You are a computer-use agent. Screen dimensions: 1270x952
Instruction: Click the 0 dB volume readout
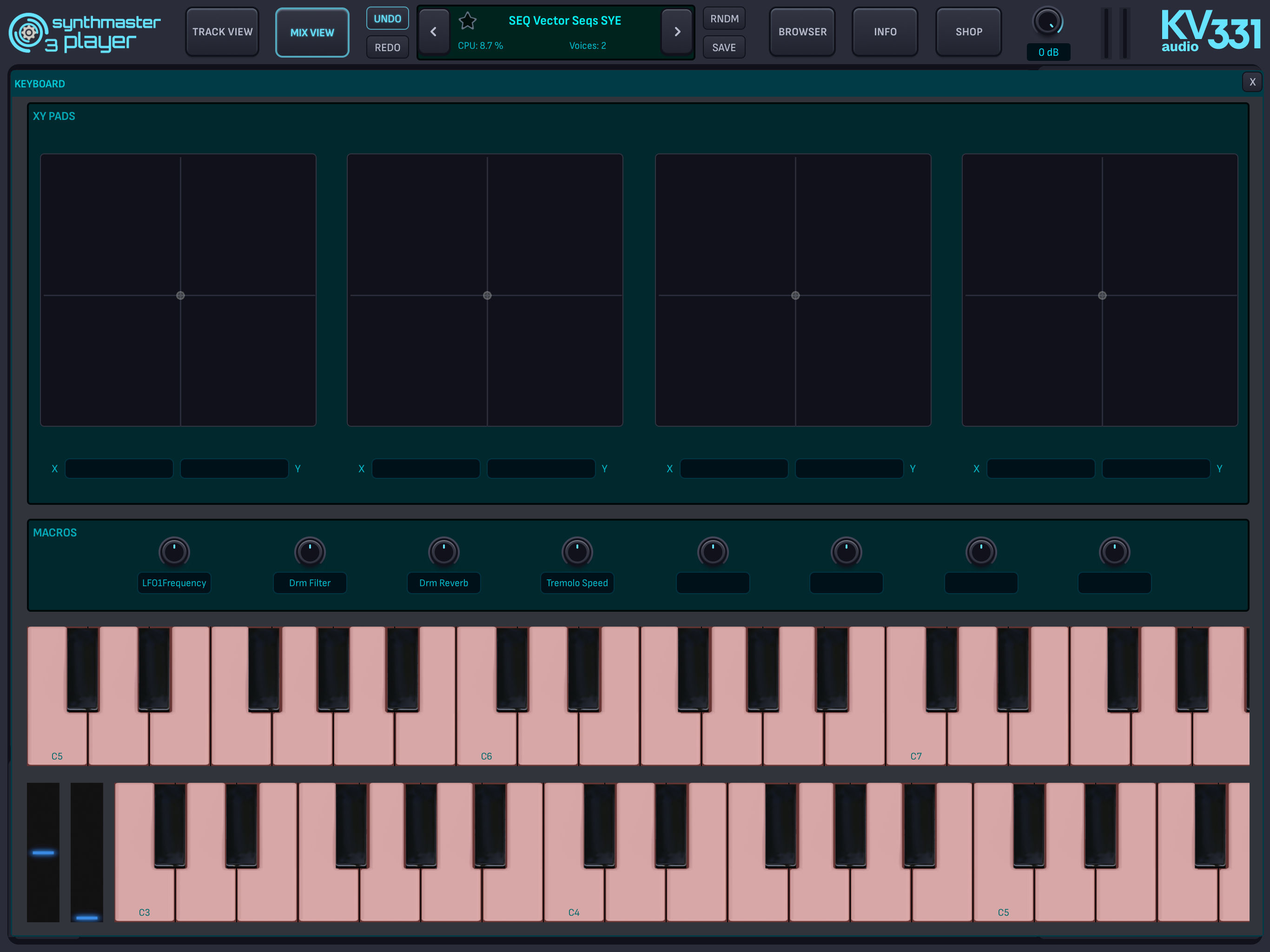[1048, 52]
